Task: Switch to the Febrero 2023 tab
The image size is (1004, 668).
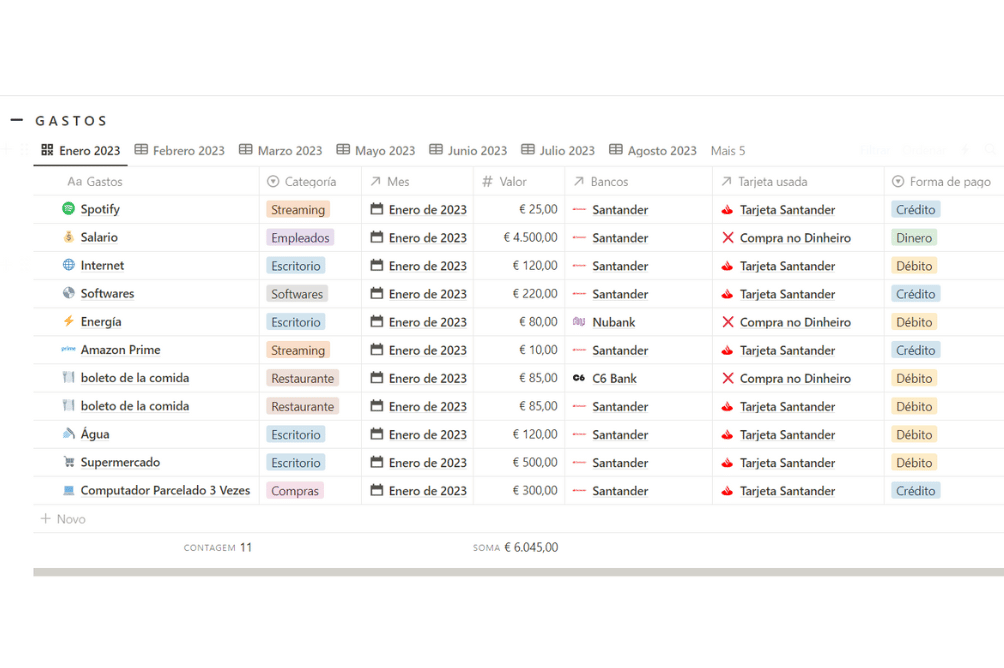Action: click(x=180, y=151)
